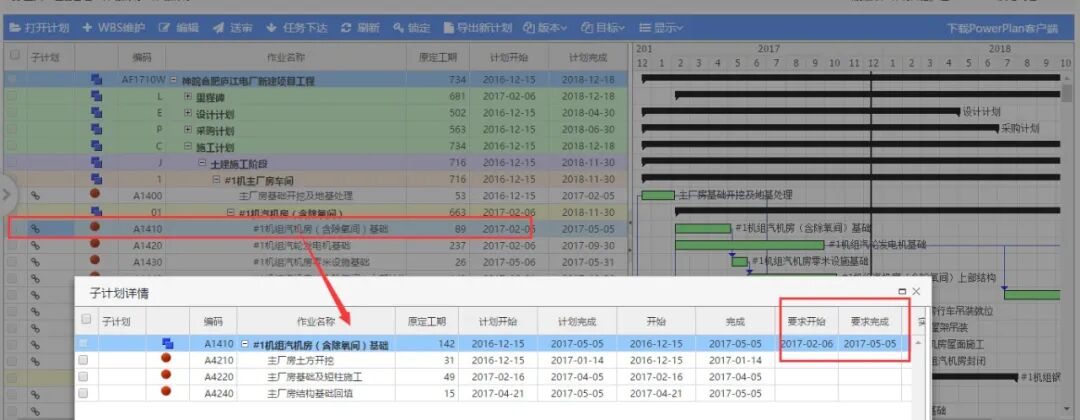Image resolution: width=1080 pixels, height=420 pixels.
Task: Click WBS icon in 里程碑 row
Action: click(x=96, y=96)
